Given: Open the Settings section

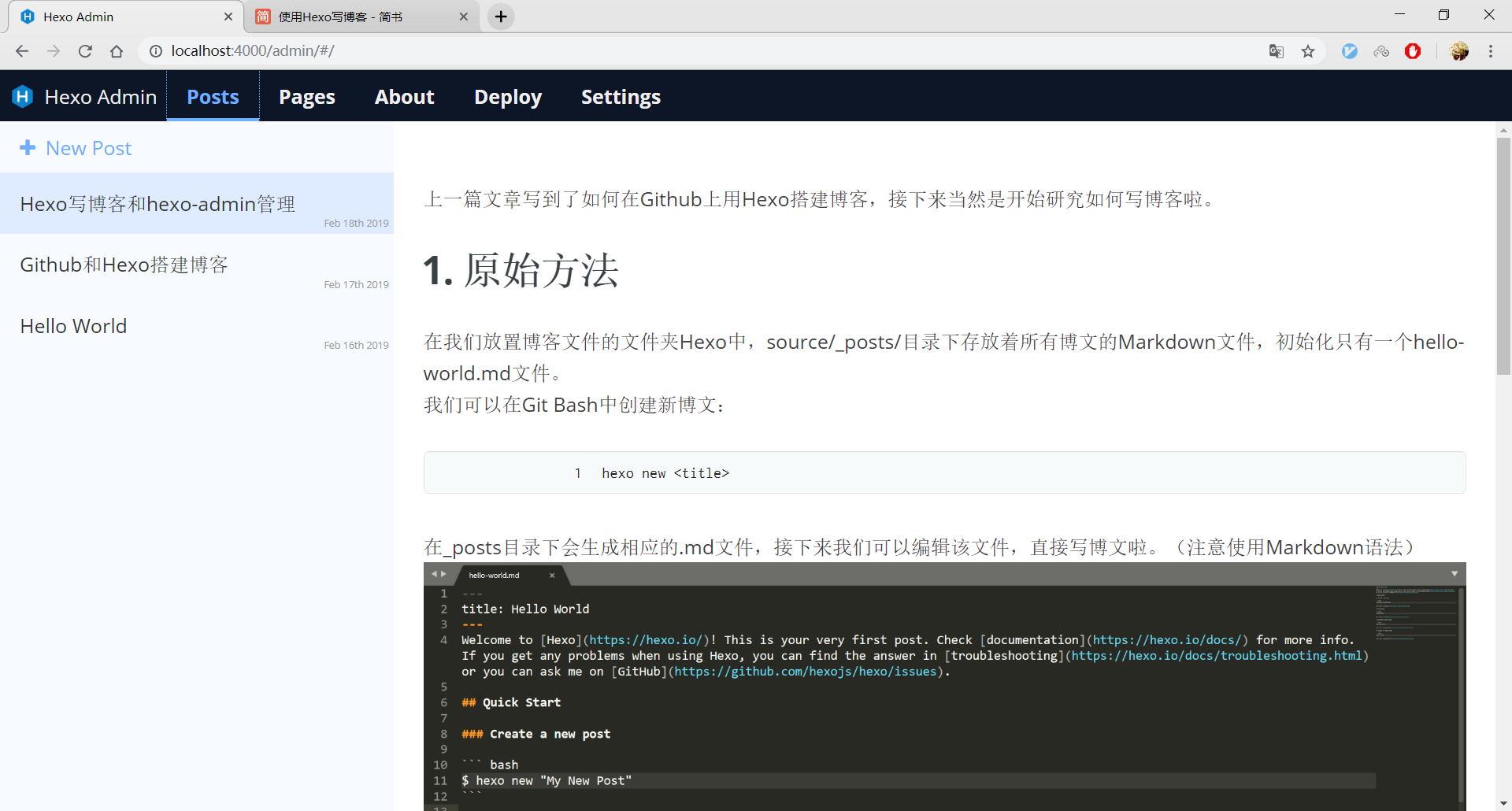Looking at the screenshot, I should 621,96.
